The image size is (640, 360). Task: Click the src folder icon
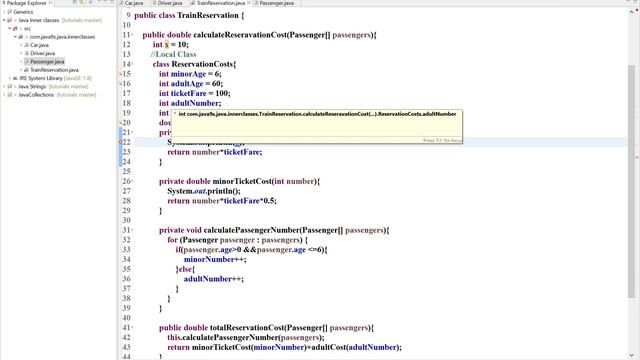pos(16,29)
